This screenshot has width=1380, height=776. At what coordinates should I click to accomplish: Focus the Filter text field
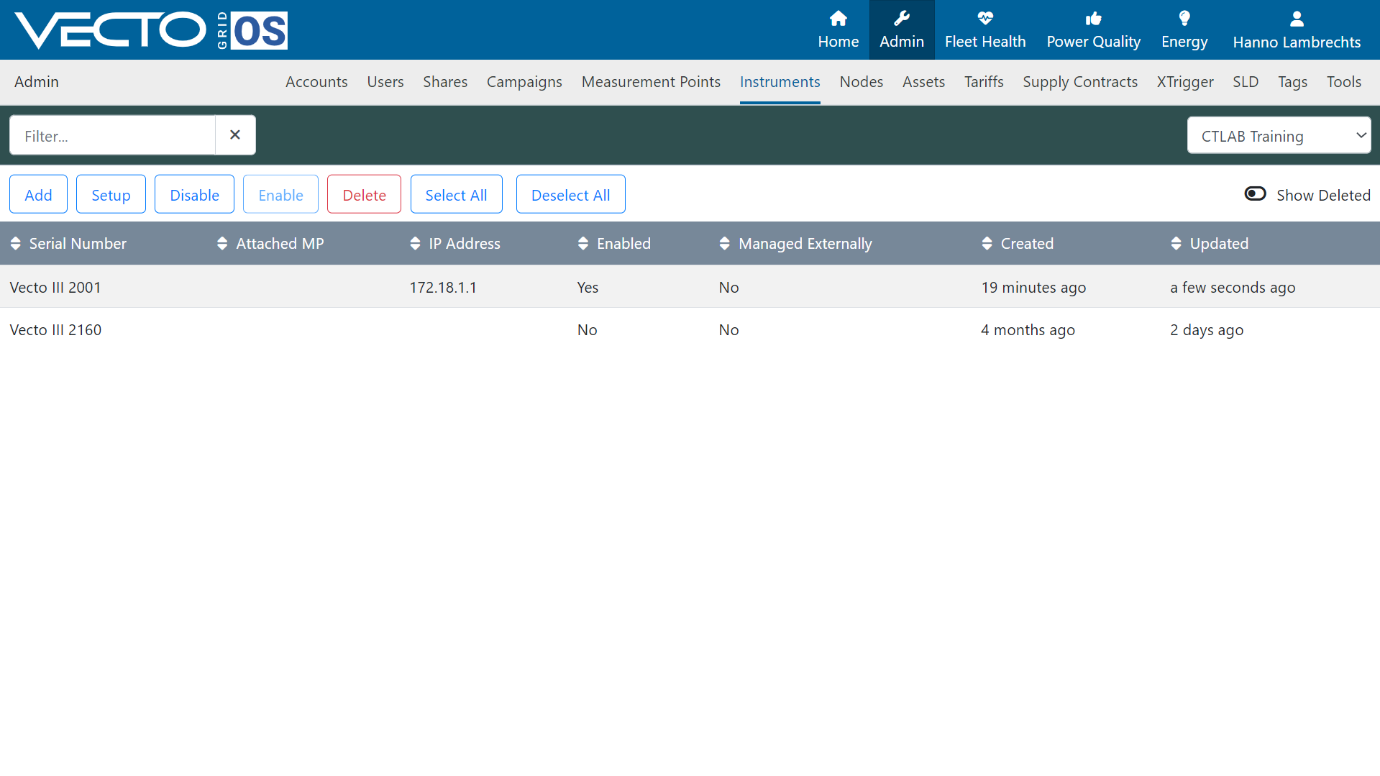[112, 135]
